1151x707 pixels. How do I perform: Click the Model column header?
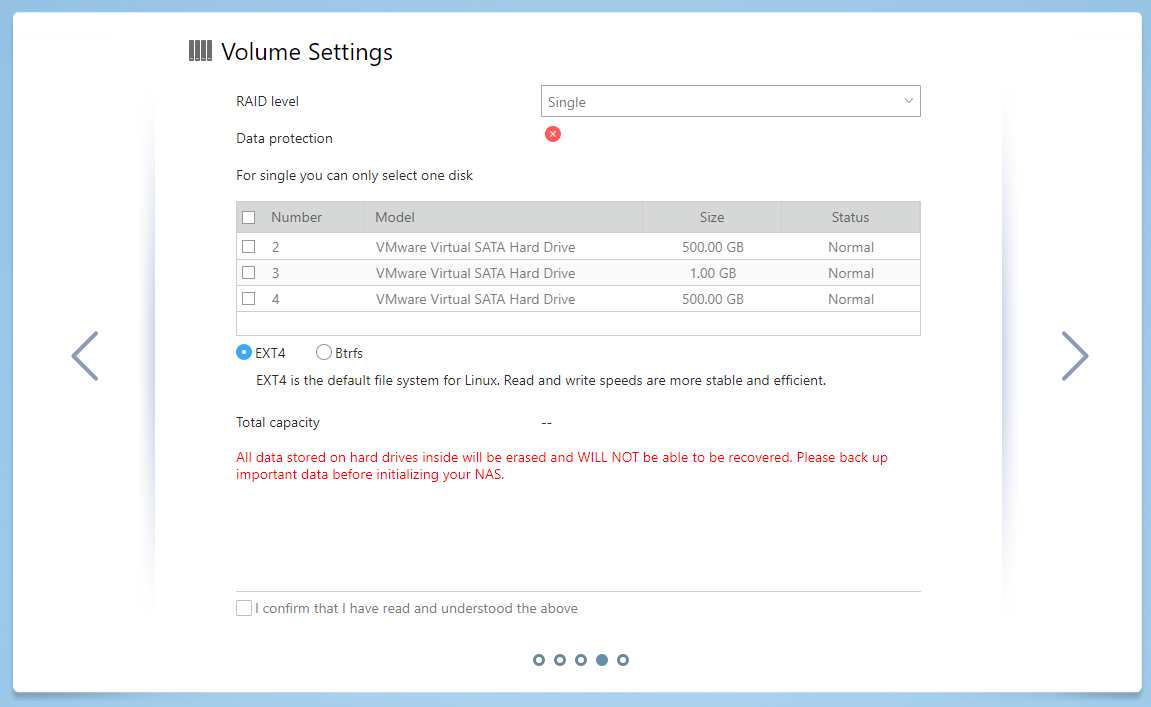click(395, 217)
